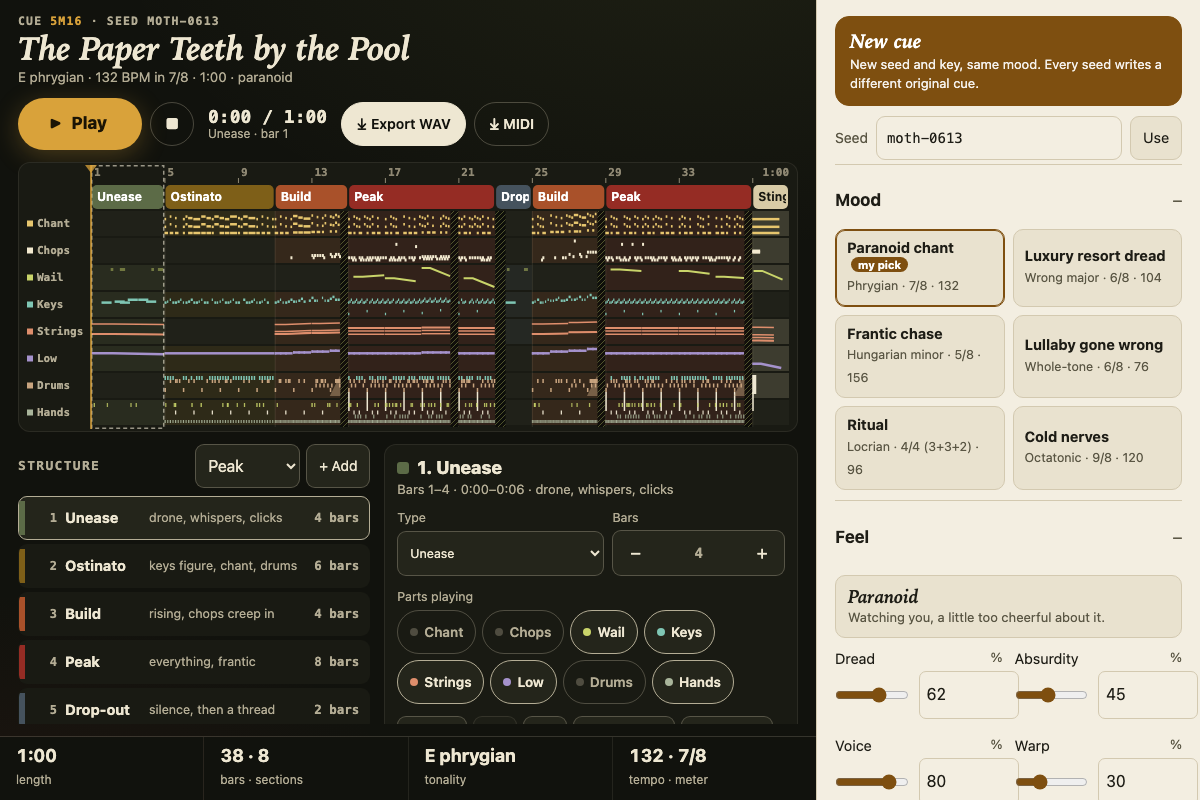Click the bar 17 ruler mark

[x=394, y=172]
